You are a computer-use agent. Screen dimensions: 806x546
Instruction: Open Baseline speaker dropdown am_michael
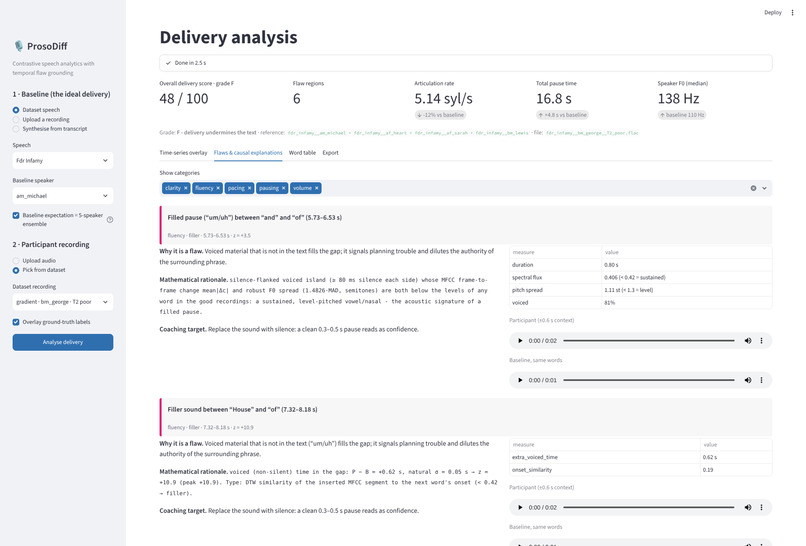[63, 196]
